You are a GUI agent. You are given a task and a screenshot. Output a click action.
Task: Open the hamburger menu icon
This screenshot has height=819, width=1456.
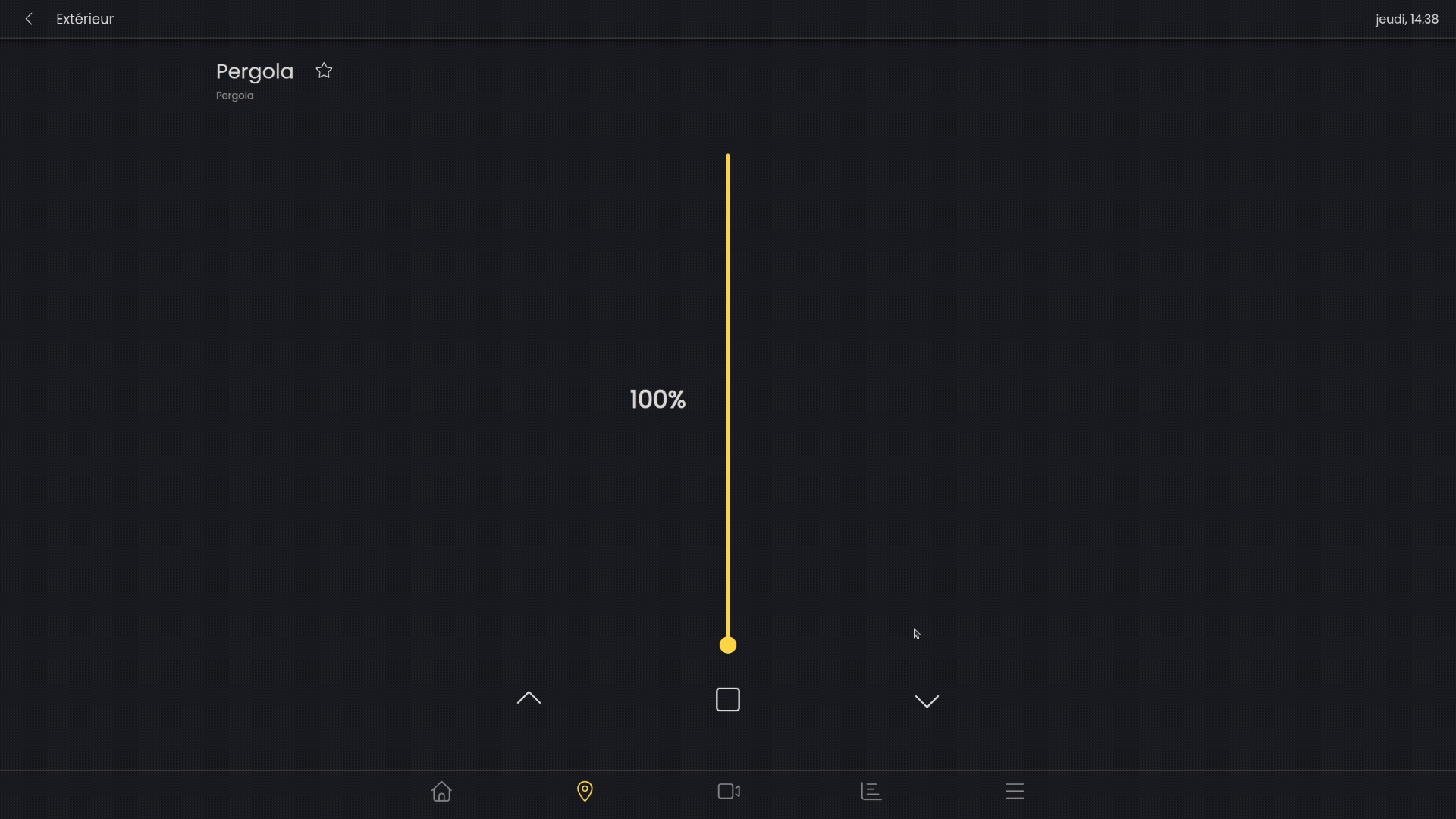(x=1015, y=792)
